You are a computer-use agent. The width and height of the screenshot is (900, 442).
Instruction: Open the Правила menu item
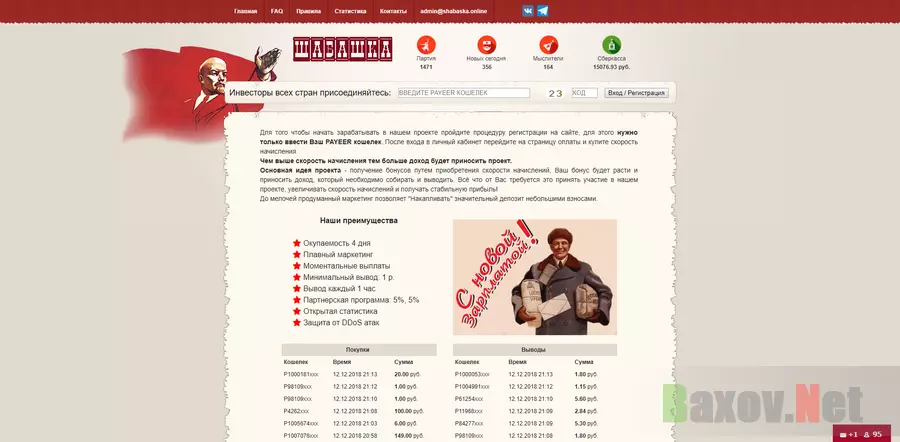[x=309, y=11]
